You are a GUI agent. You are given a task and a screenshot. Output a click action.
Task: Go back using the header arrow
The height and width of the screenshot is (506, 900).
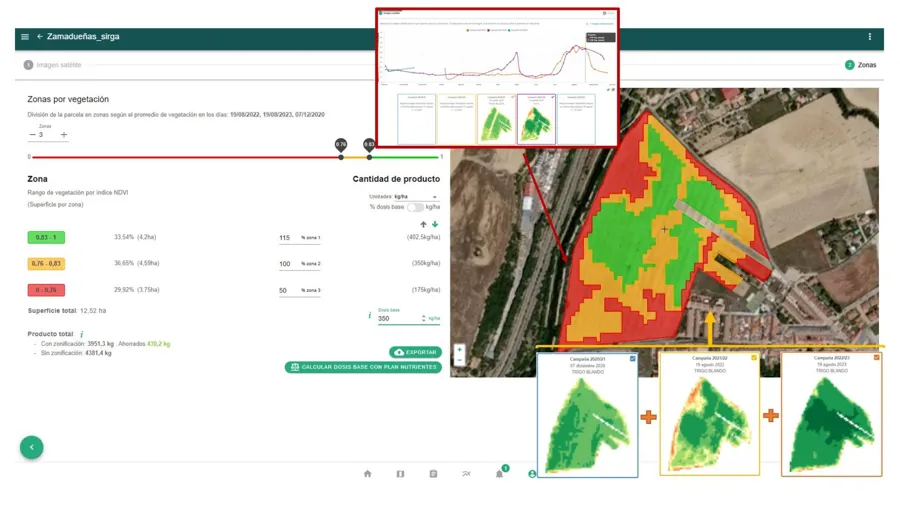pos(40,37)
